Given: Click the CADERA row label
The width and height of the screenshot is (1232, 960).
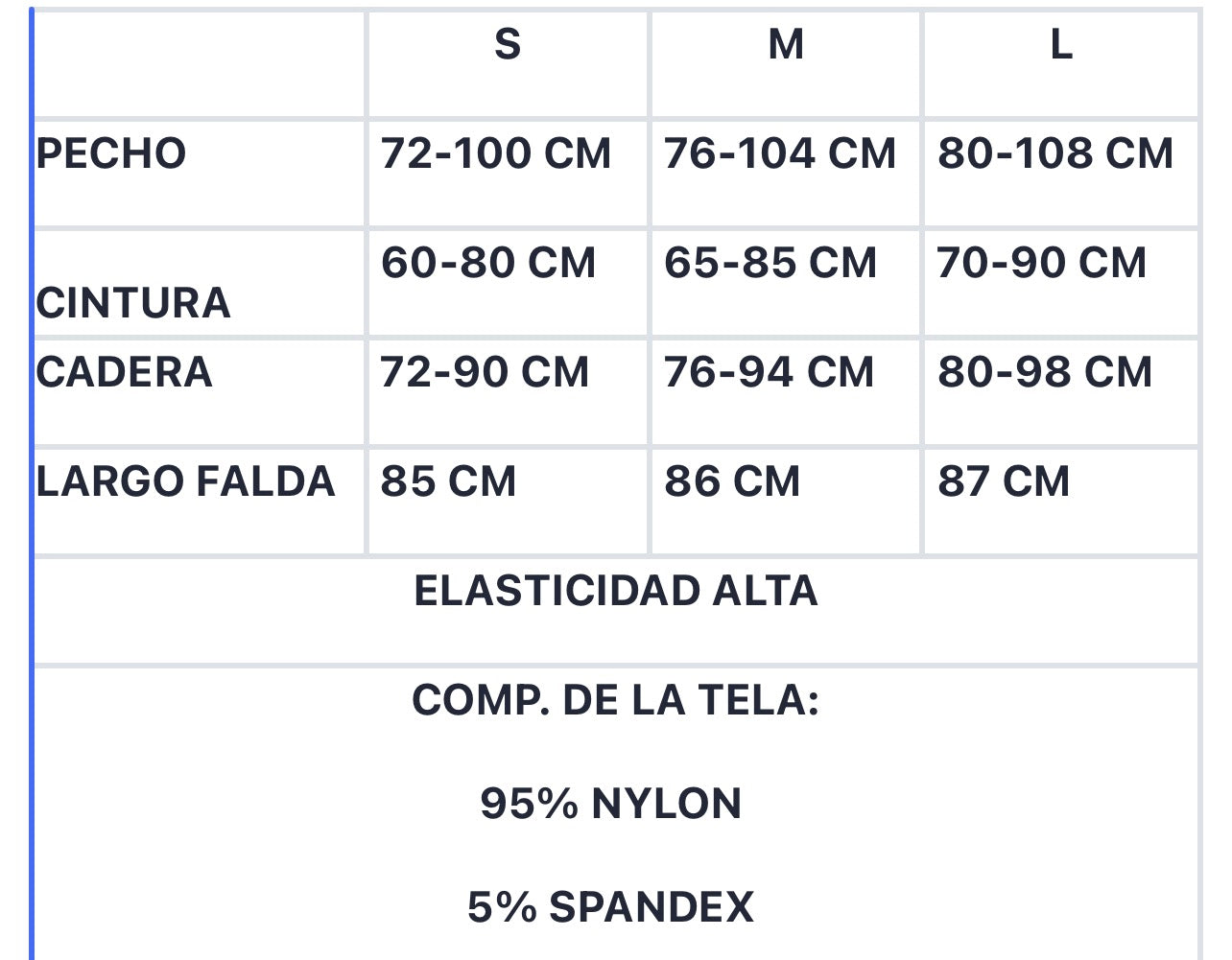Looking at the screenshot, I should [124, 372].
